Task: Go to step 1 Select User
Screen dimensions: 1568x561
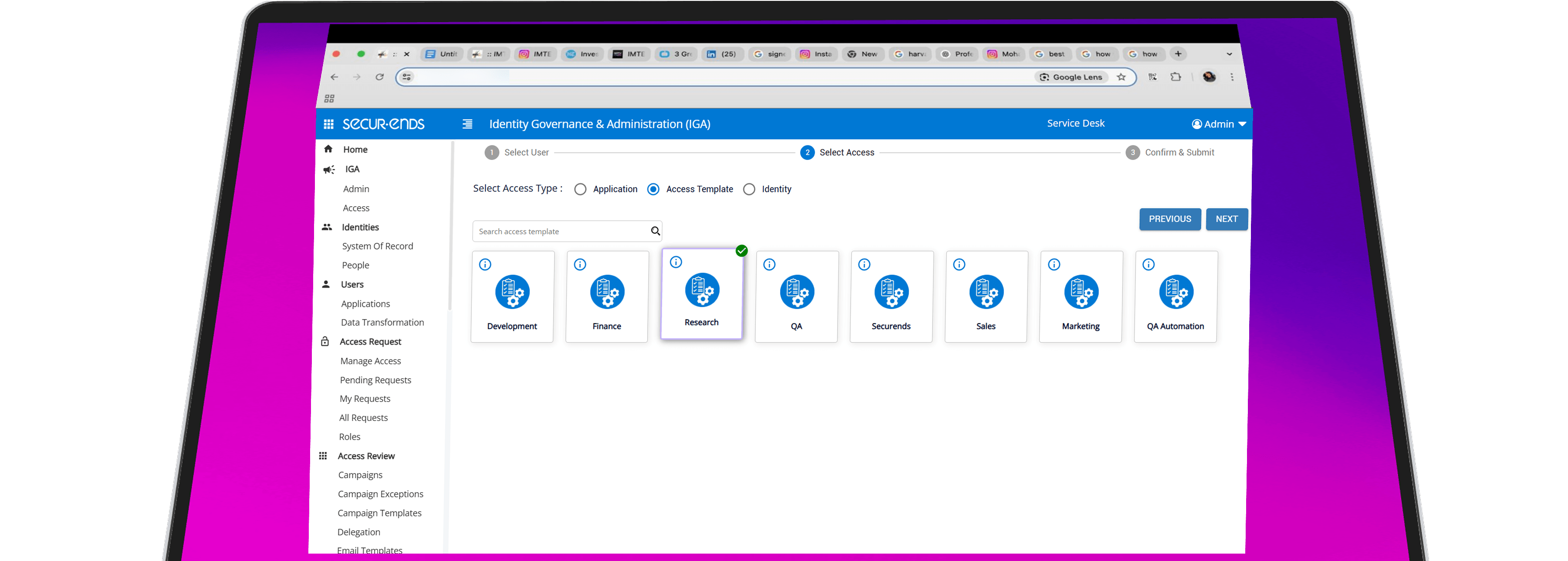Action: point(517,153)
